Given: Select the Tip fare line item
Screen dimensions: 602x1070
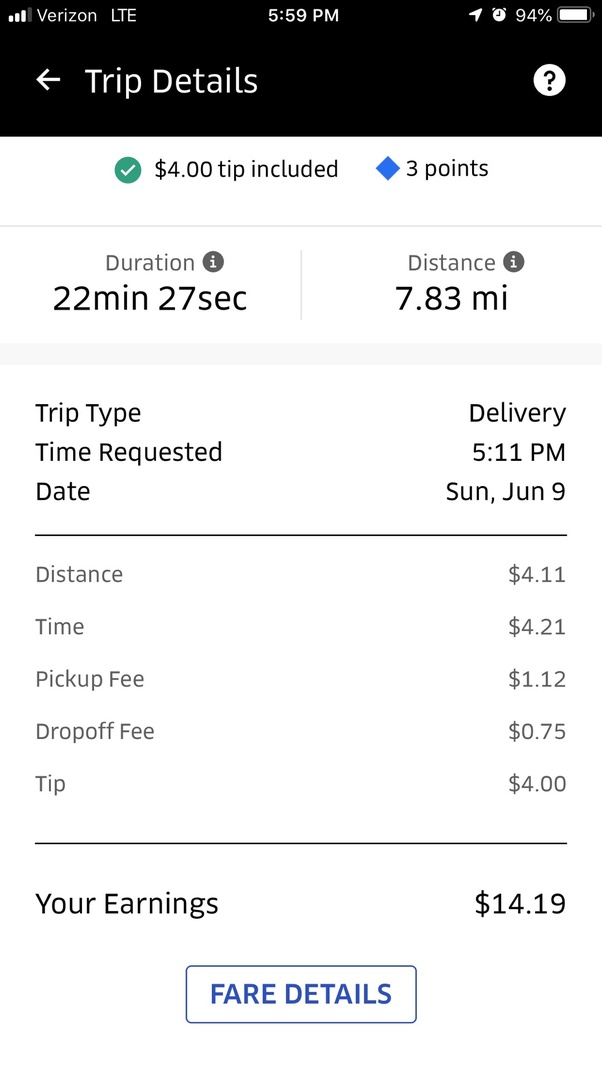Looking at the screenshot, I should [x=300, y=783].
